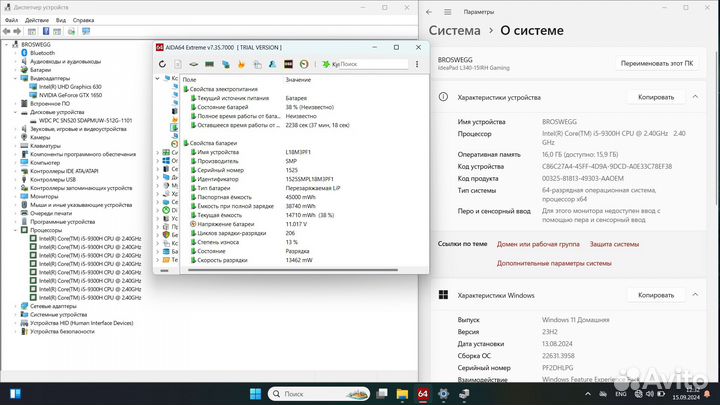Image resolution: width=720 pixels, height=405 pixels.
Task: Click the Settings gear in the taskbar
Action: click(445, 390)
